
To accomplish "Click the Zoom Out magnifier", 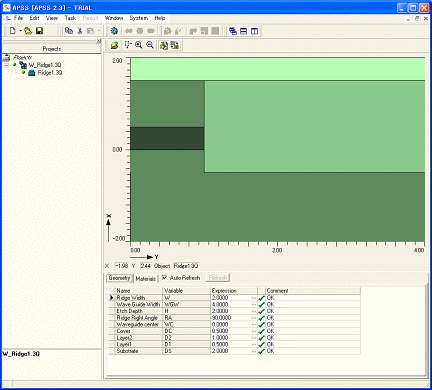I will click(x=150, y=45).
